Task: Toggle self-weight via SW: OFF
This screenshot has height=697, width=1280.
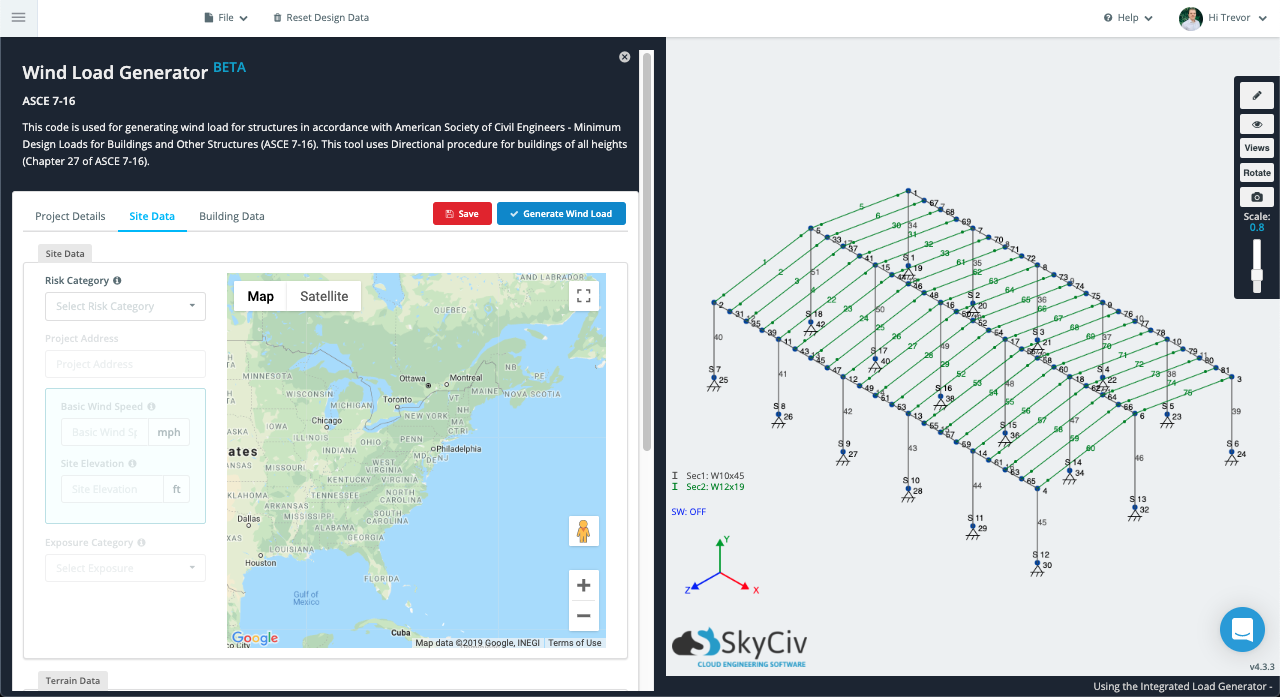Action: click(x=690, y=511)
